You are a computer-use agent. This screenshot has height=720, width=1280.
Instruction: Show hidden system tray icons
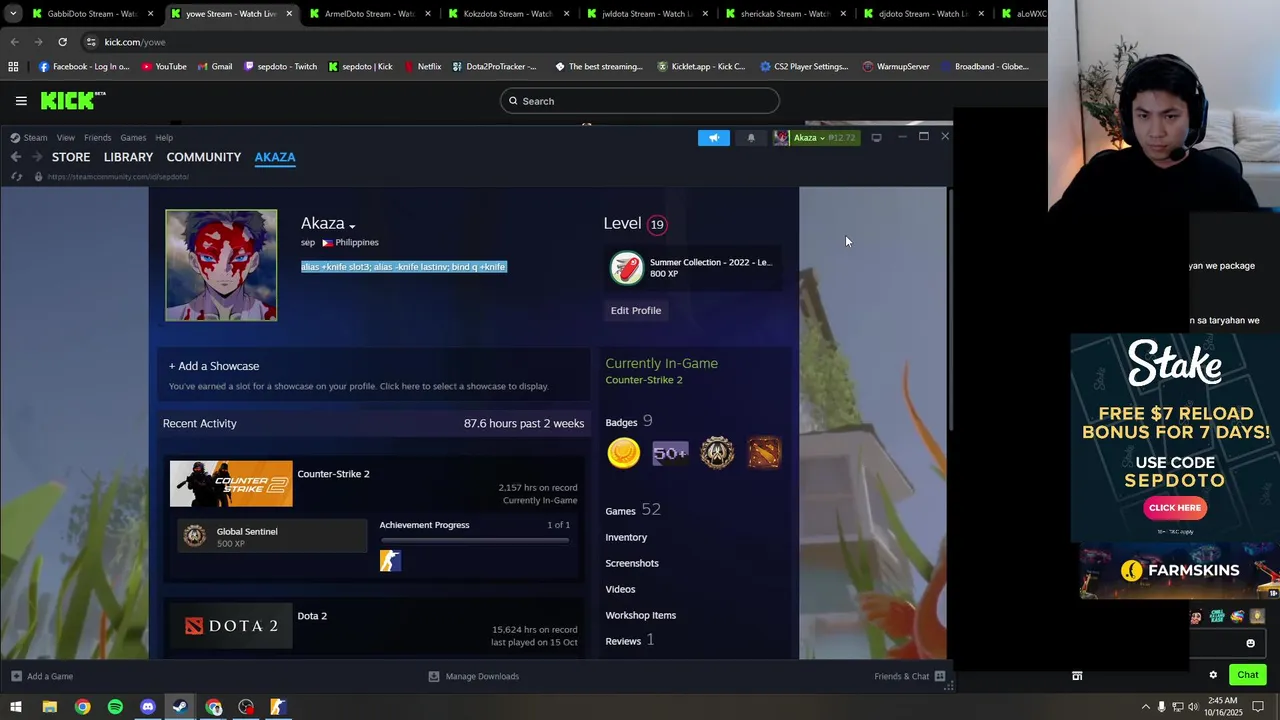[x=1145, y=707]
